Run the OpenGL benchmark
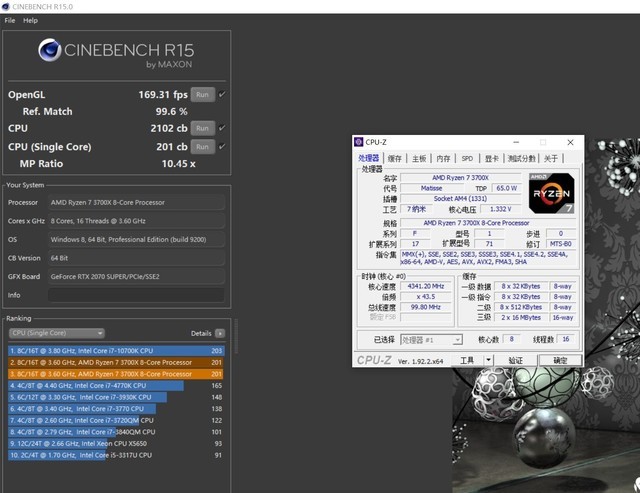The image size is (640, 493). (x=202, y=95)
